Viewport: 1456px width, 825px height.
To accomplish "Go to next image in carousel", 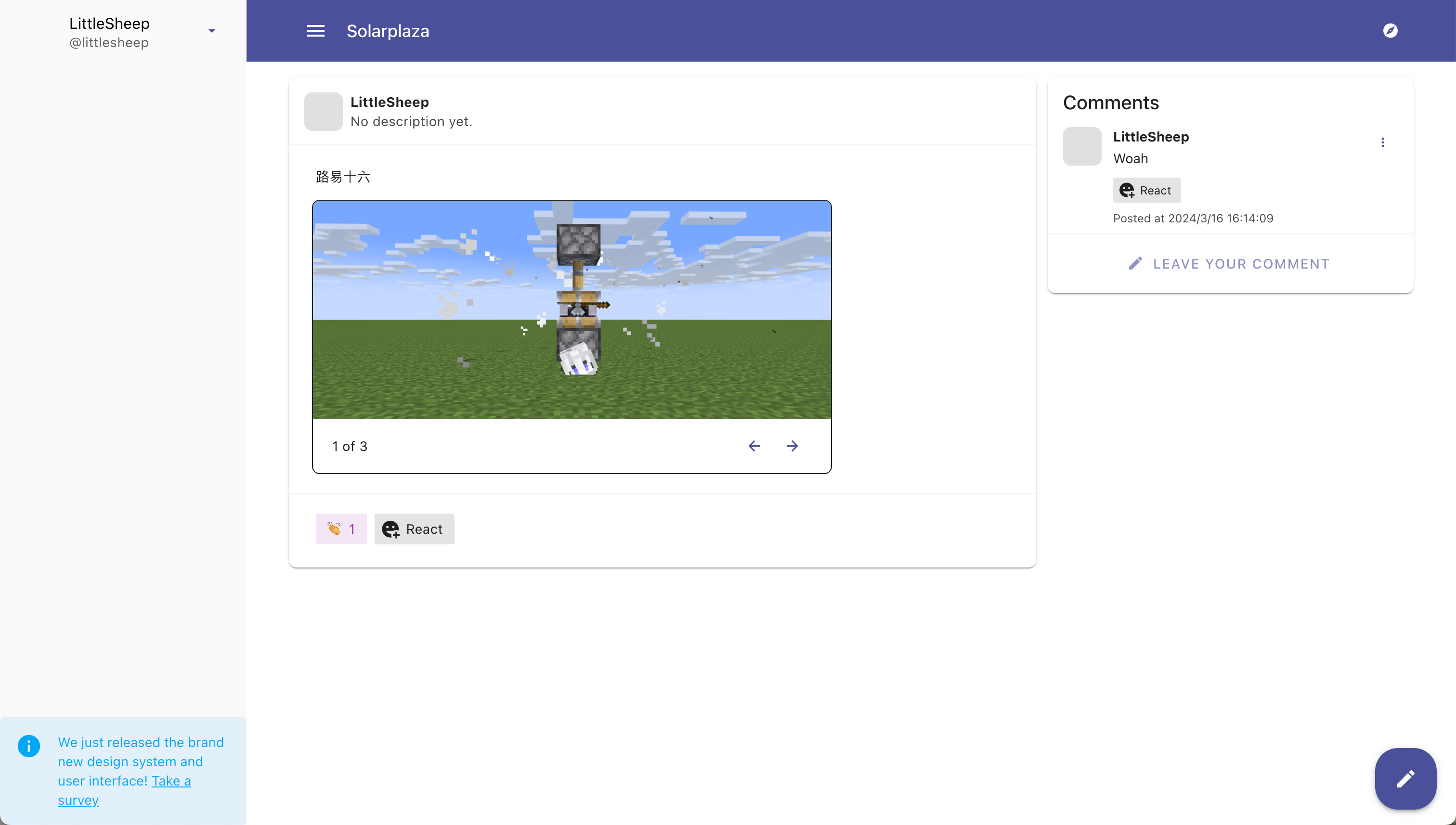I will click(792, 446).
